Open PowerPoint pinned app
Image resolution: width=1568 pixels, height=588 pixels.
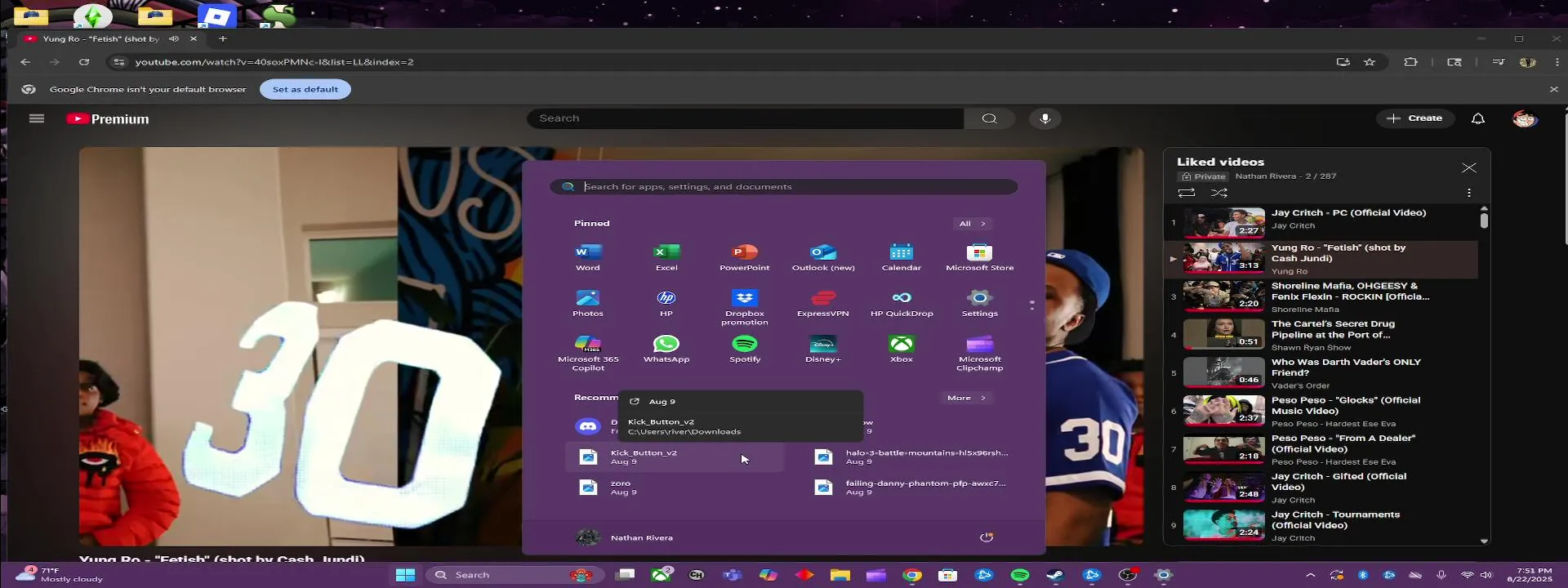745,256
